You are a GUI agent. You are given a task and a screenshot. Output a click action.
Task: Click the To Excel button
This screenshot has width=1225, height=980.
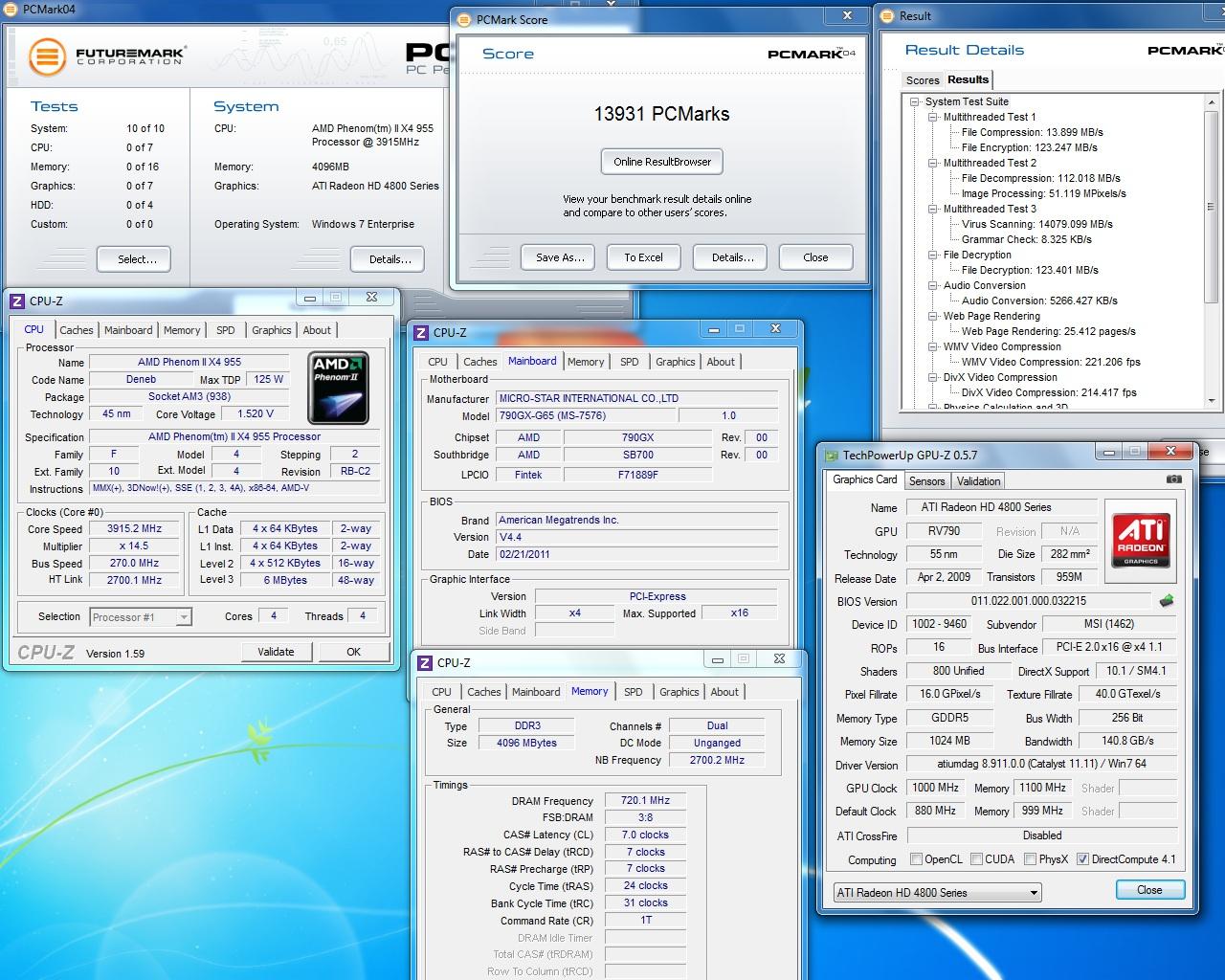click(643, 257)
